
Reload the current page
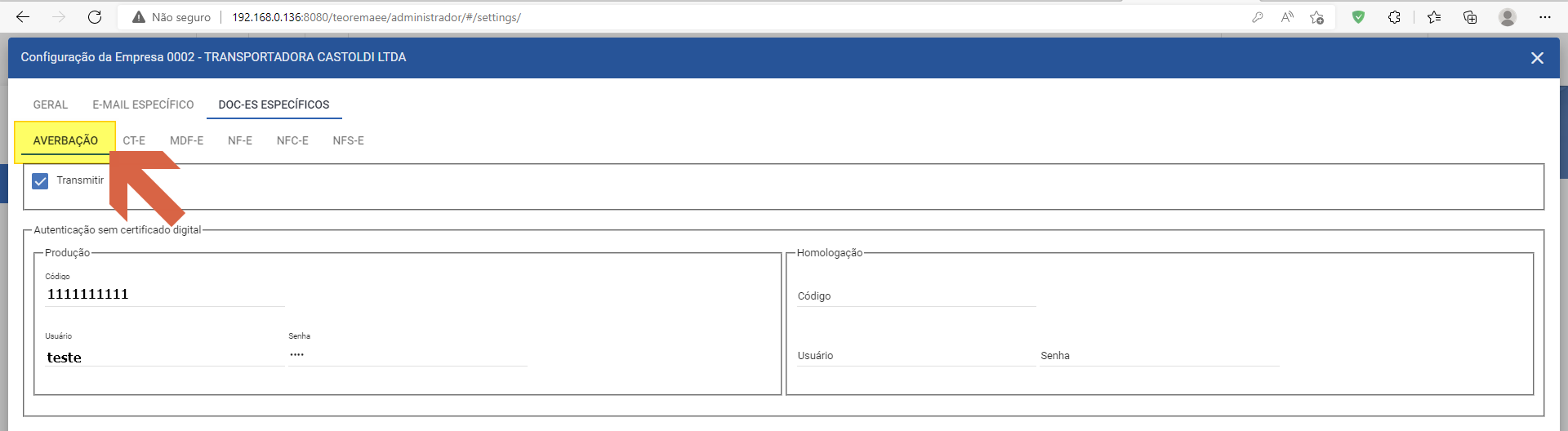pyautogui.click(x=95, y=16)
